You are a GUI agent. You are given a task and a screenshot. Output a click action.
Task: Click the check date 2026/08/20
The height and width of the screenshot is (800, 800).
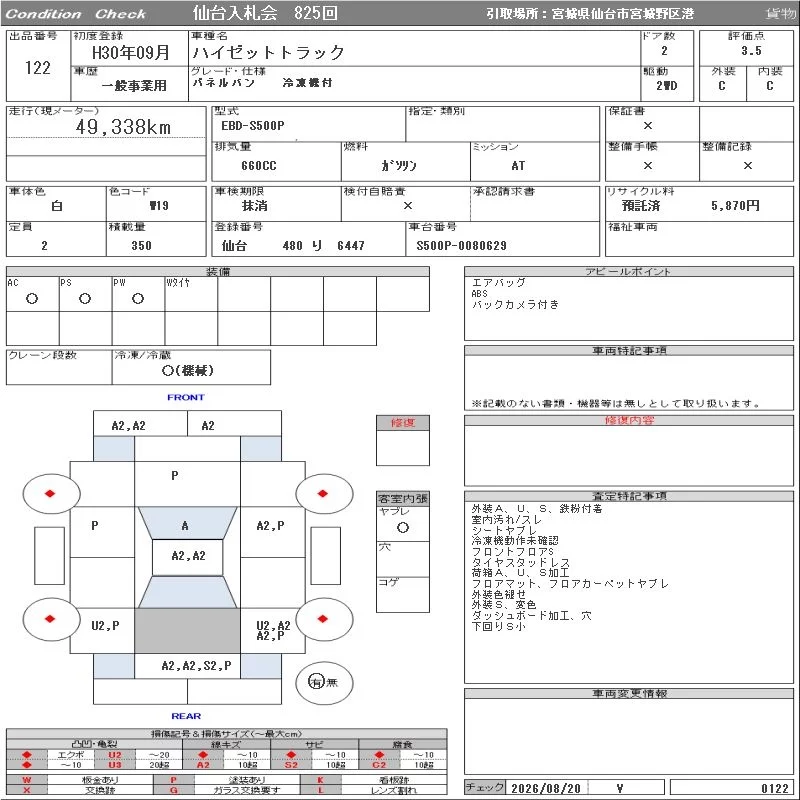click(x=546, y=788)
